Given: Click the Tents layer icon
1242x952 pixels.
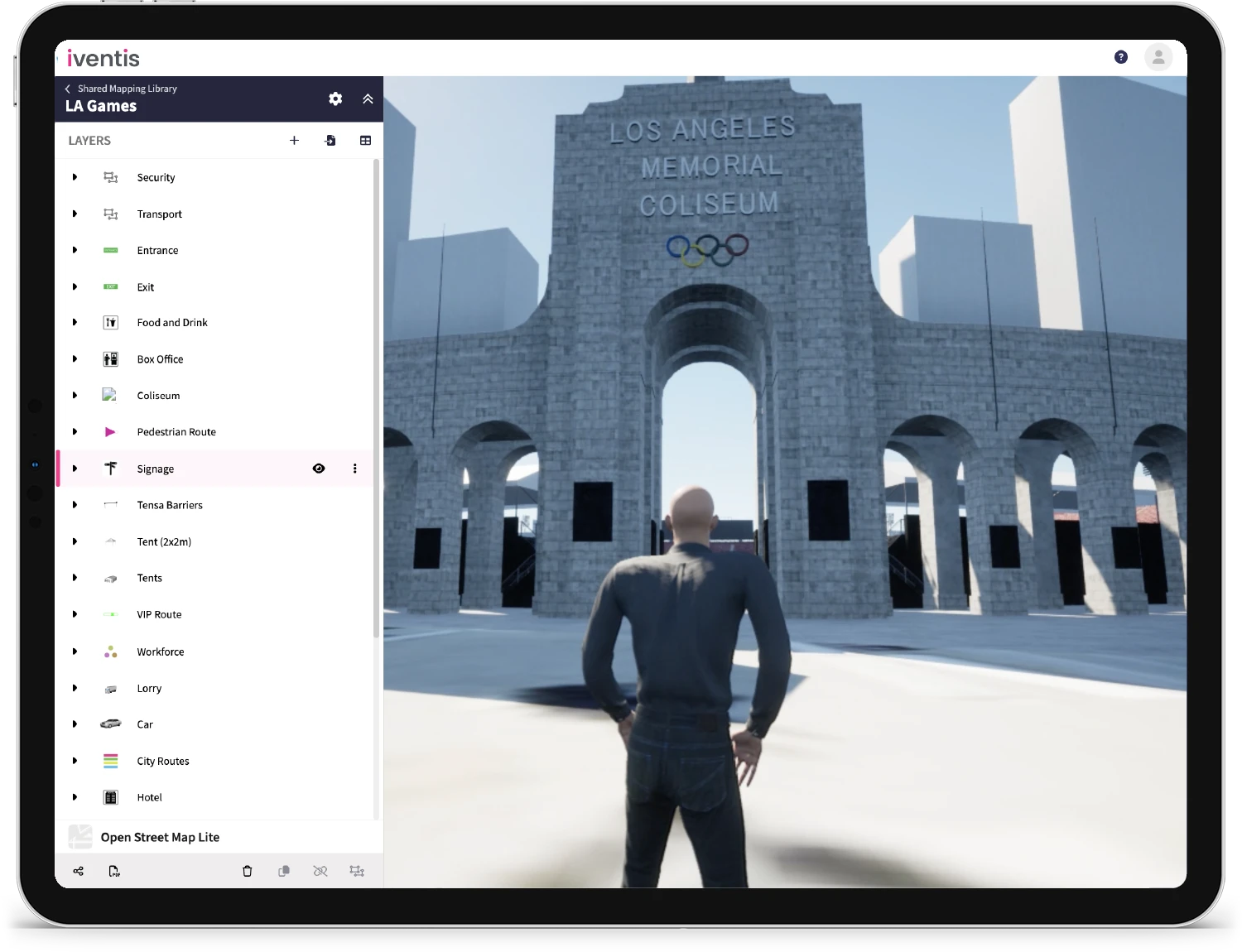Looking at the screenshot, I should pyautogui.click(x=110, y=579).
